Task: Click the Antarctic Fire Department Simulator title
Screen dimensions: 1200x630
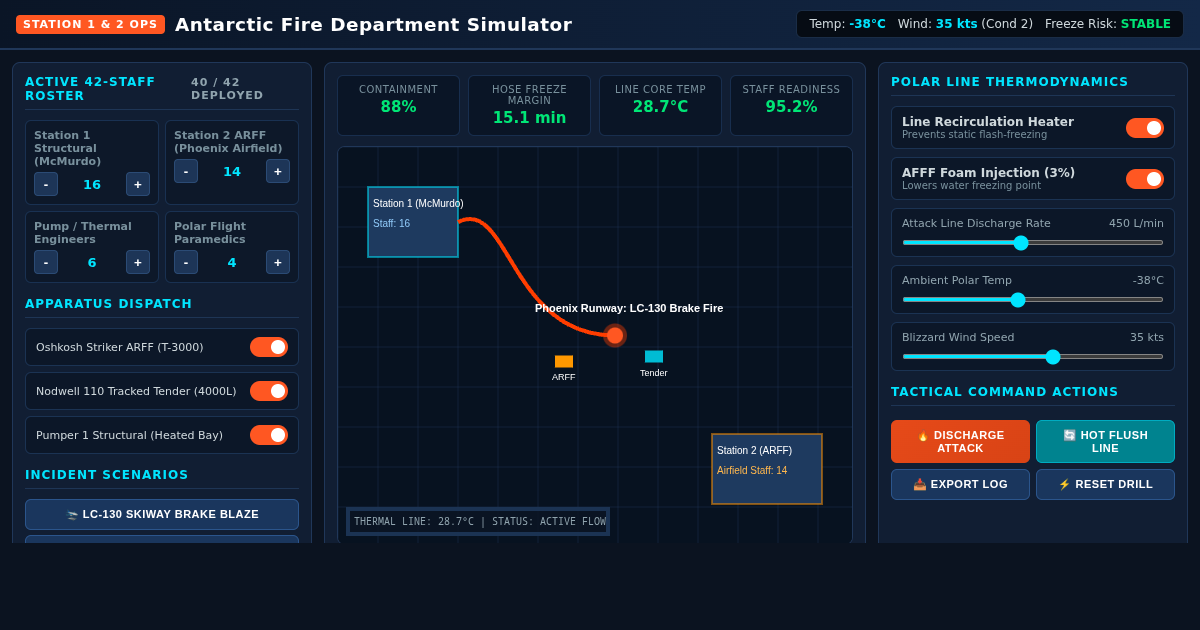Action: [x=373, y=24]
